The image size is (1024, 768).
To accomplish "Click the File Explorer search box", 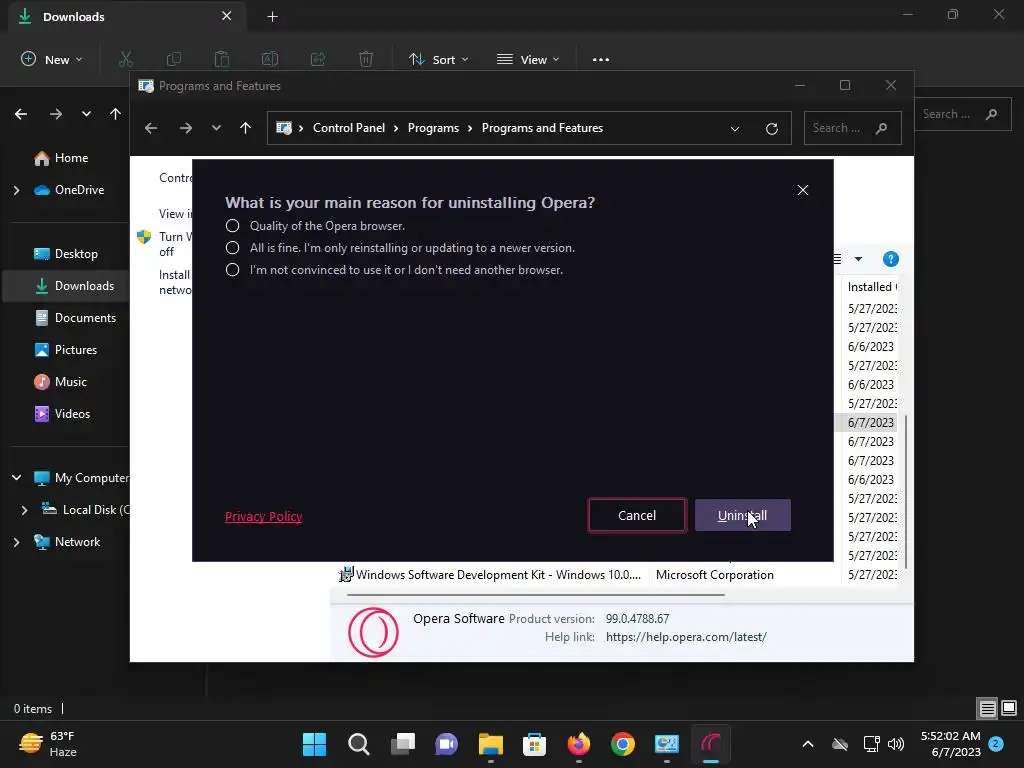I will pyautogui.click(x=962, y=114).
